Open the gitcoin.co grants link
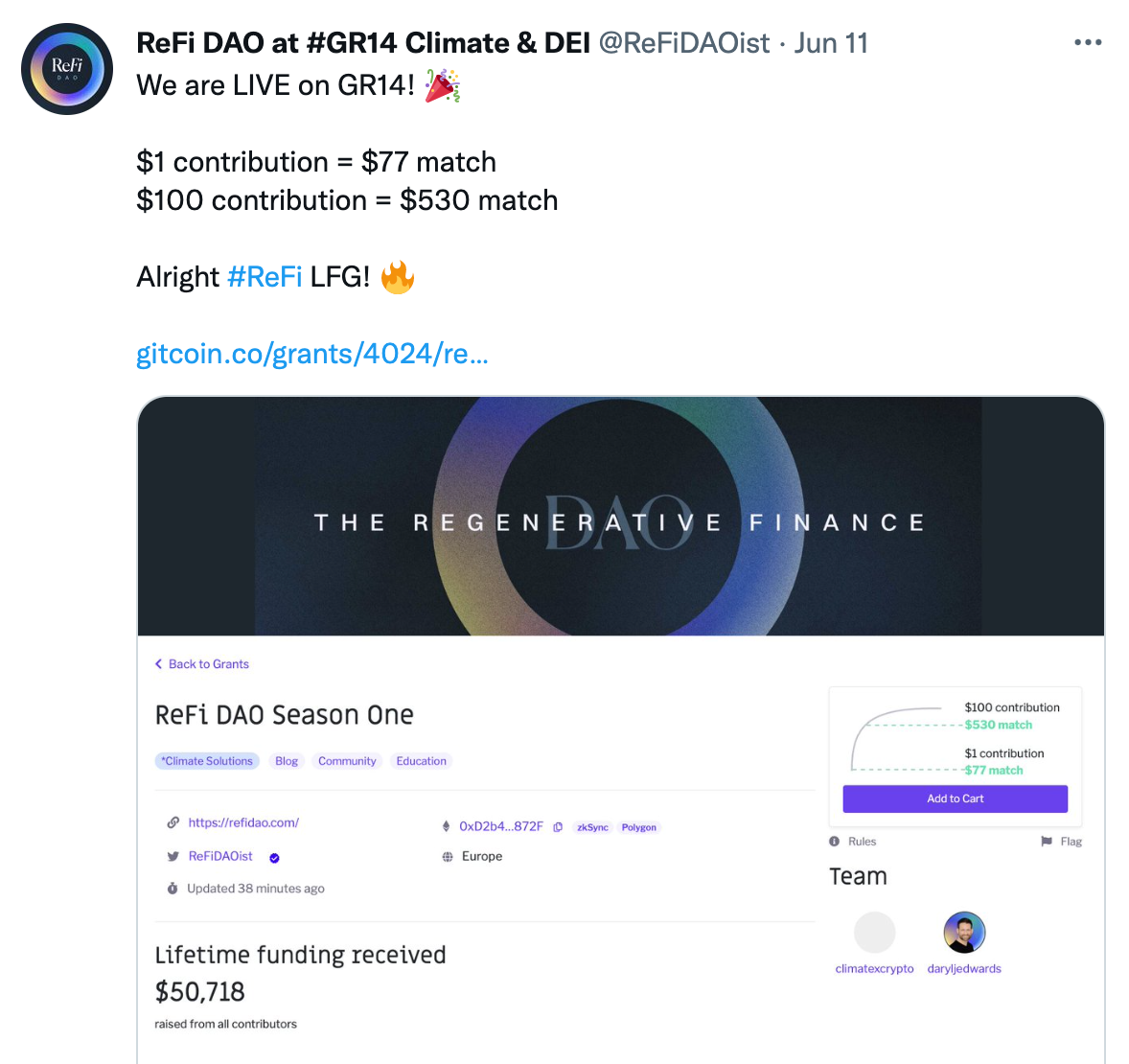 [x=312, y=354]
